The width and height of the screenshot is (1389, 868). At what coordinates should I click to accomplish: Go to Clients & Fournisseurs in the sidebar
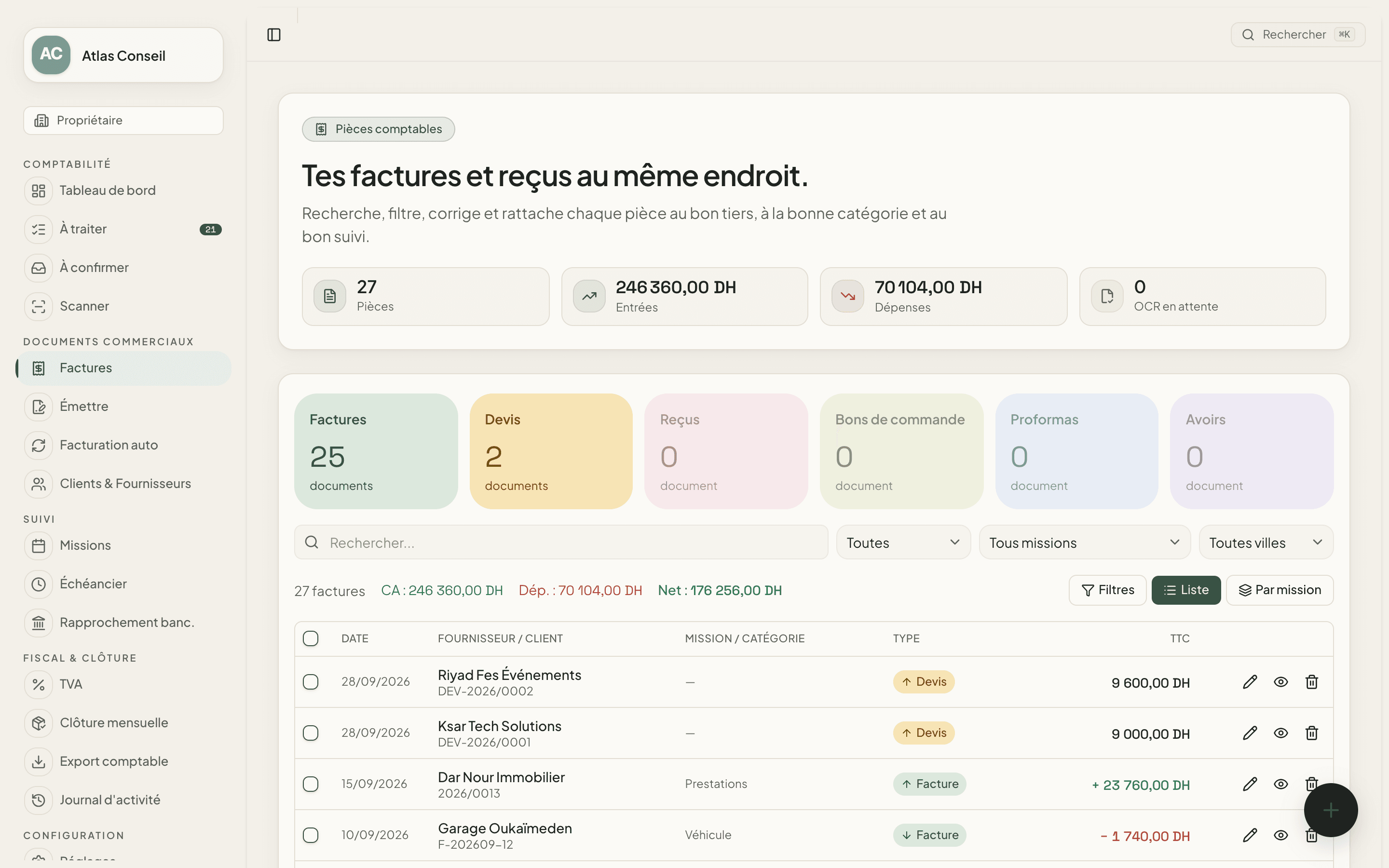pos(124,484)
